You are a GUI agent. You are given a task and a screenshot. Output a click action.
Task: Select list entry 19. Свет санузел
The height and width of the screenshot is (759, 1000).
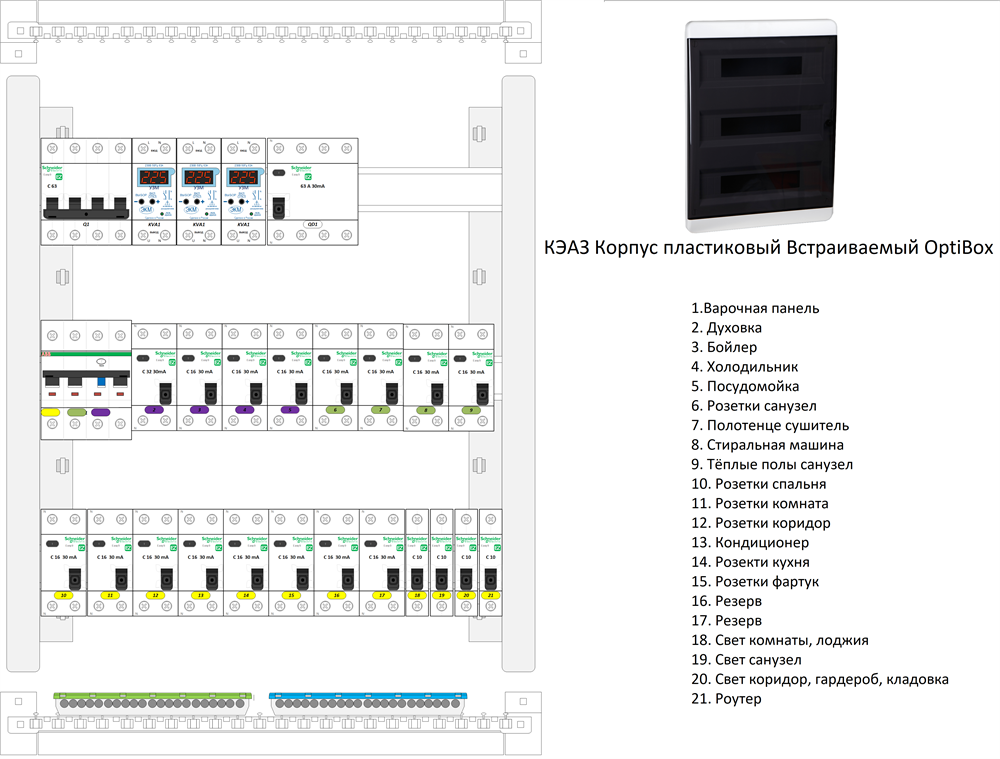point(746,660)
